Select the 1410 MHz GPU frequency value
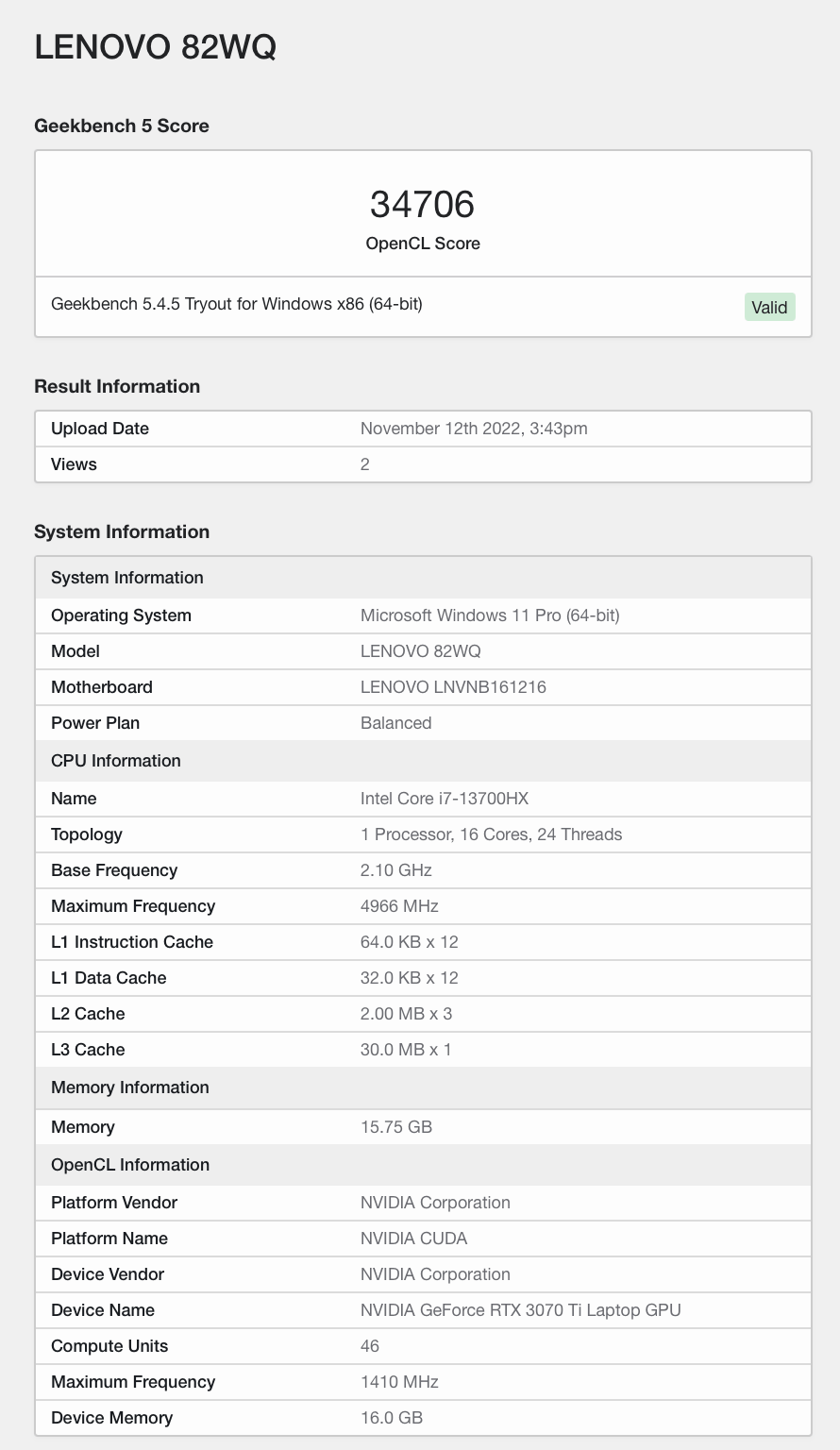This screenshot has width=840, height=1450. (399, 1382)
